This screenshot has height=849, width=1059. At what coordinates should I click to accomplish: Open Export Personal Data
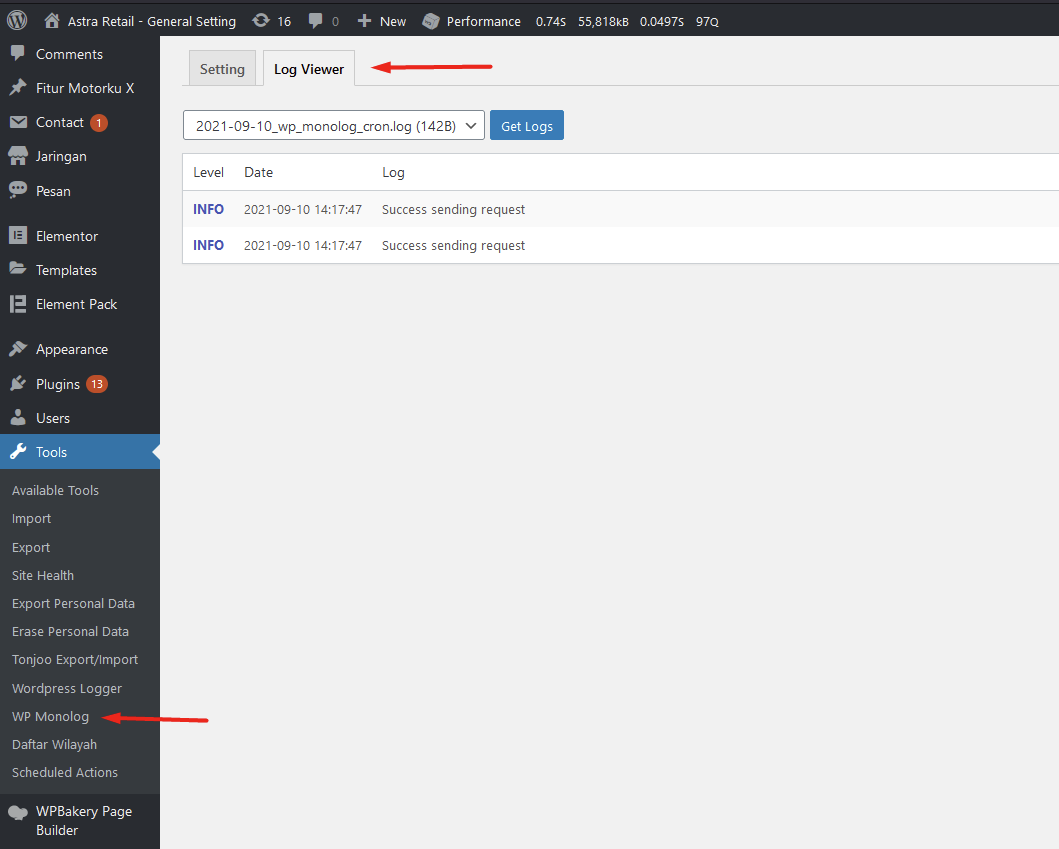click(x=73, y=604)
